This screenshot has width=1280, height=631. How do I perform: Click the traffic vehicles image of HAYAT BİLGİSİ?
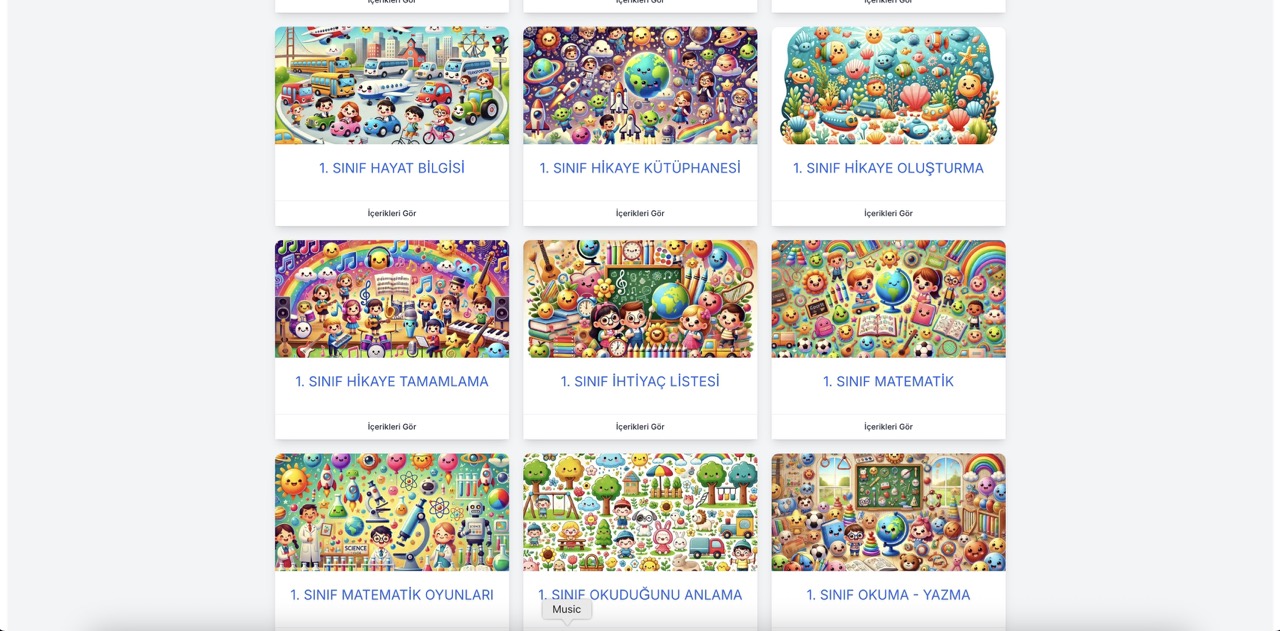coord(392,85)
